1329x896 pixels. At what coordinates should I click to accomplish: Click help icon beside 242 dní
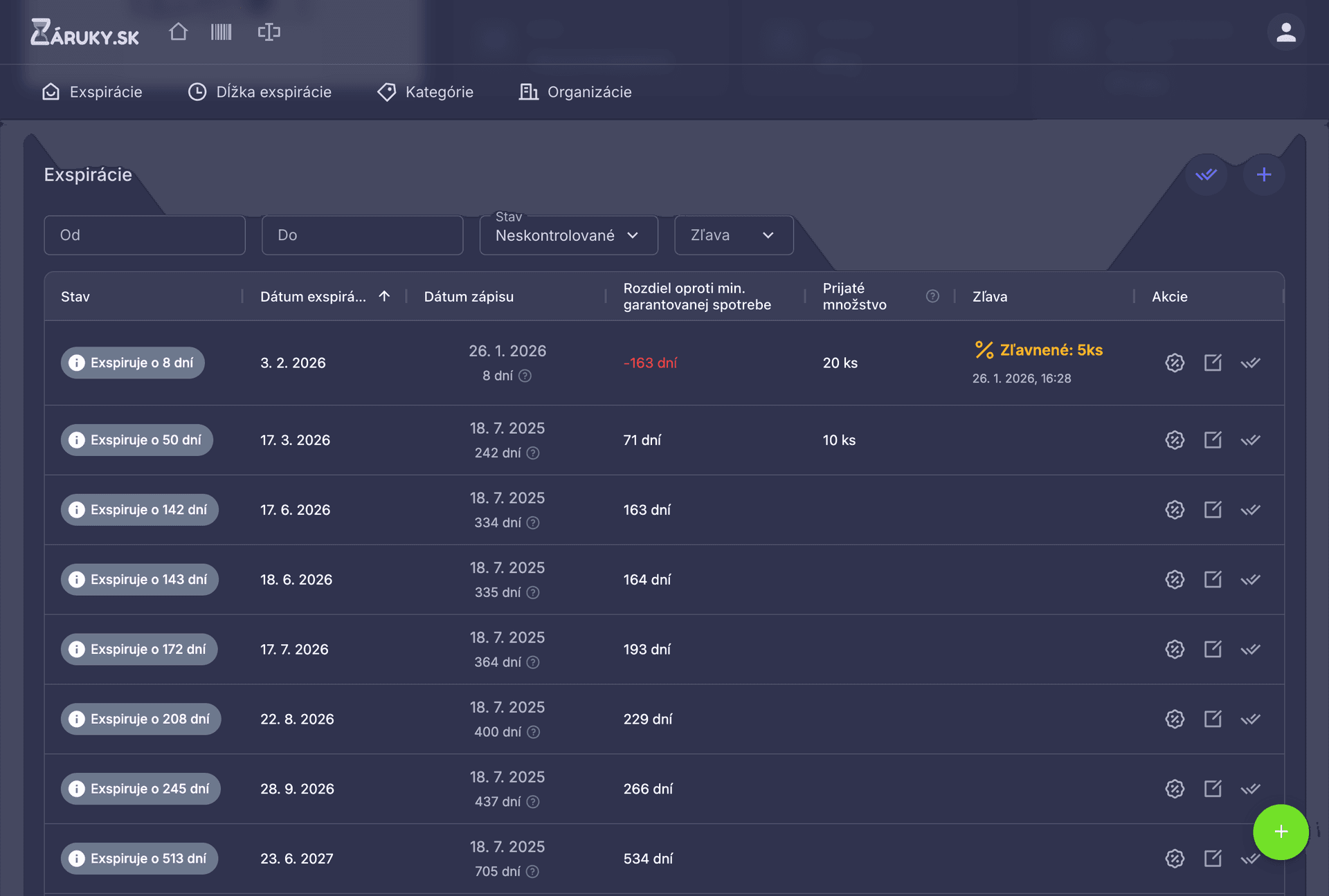pyautogui.click(x=533, y=453)
